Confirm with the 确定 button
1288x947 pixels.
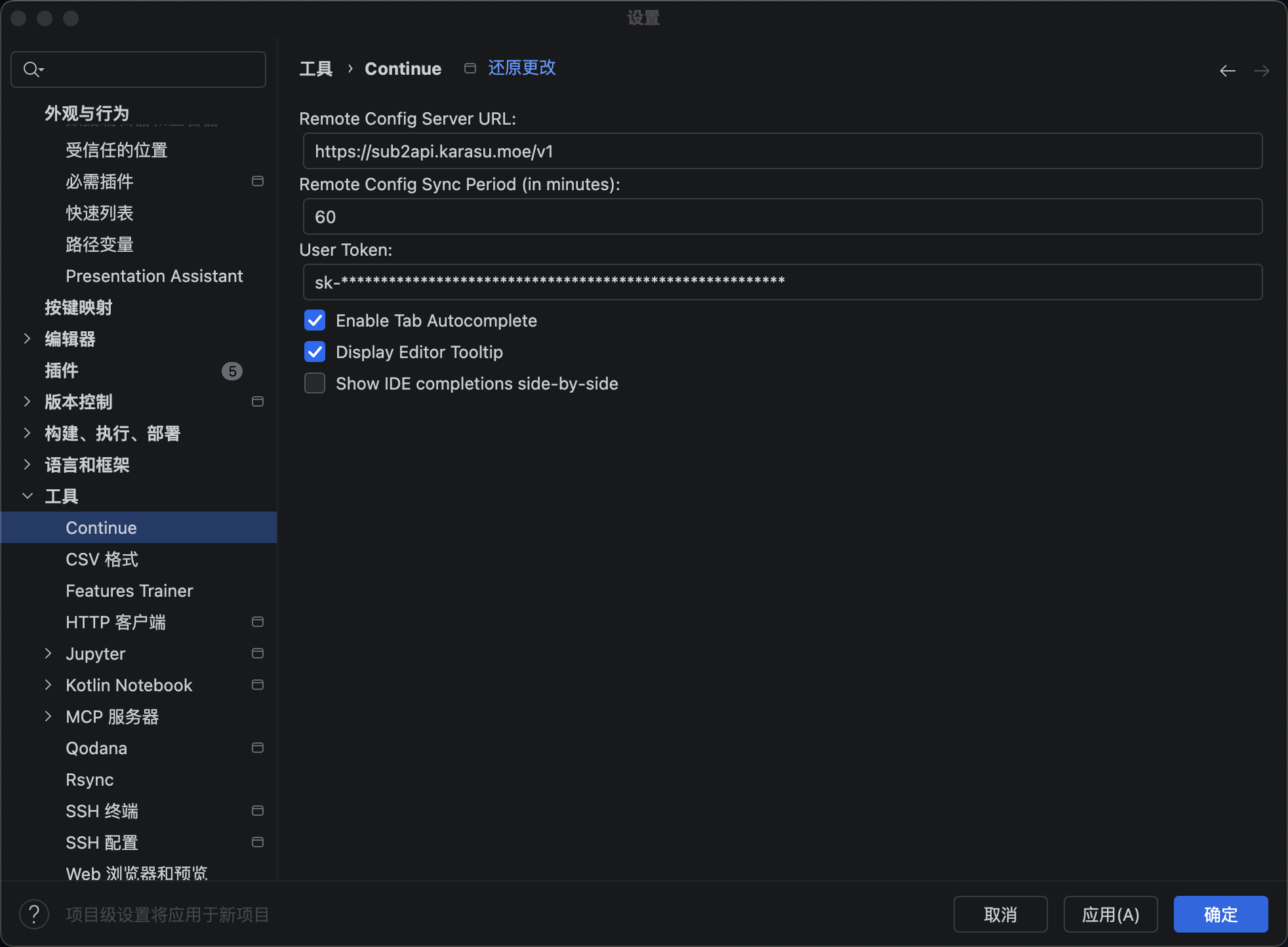click(1220, 914)
